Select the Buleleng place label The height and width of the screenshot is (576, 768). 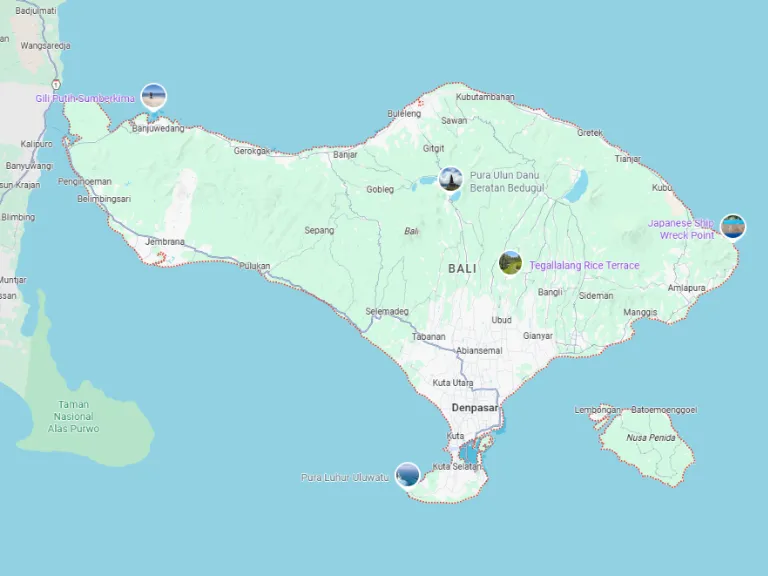[x=405, y=114]
